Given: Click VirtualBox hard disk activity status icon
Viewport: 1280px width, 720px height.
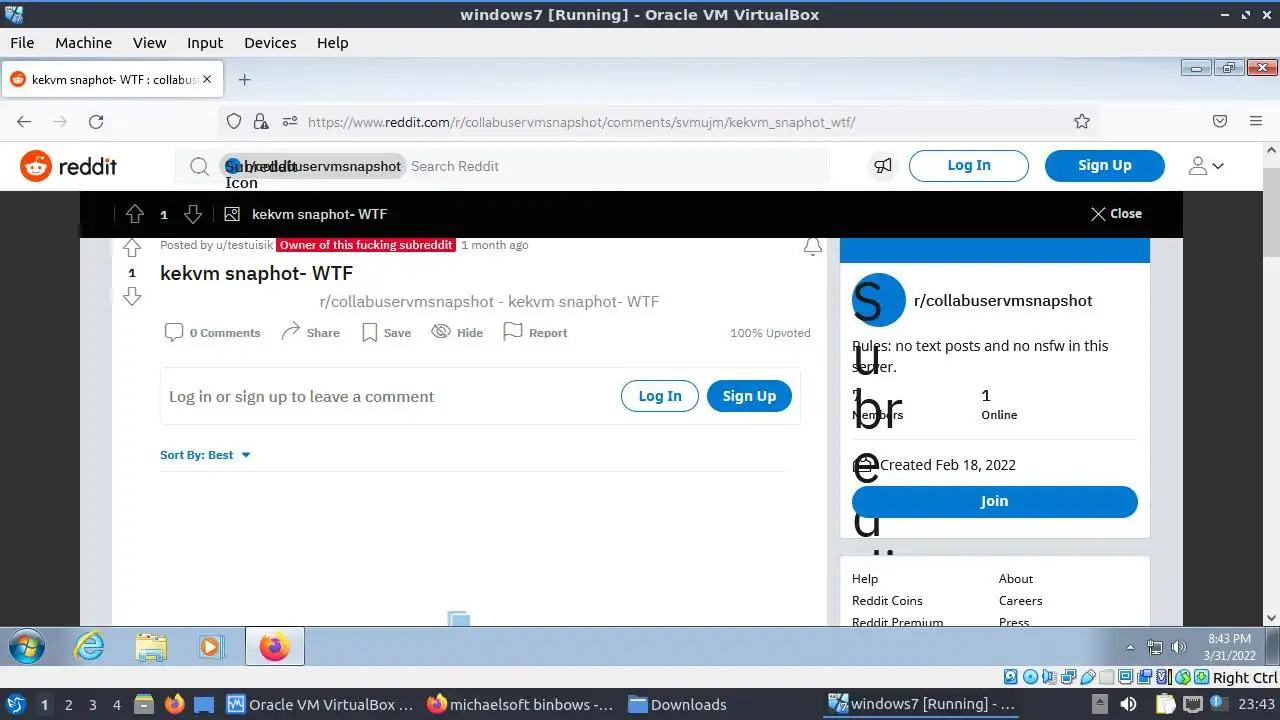Looking at the screenshot, I should coord(1010,678).
